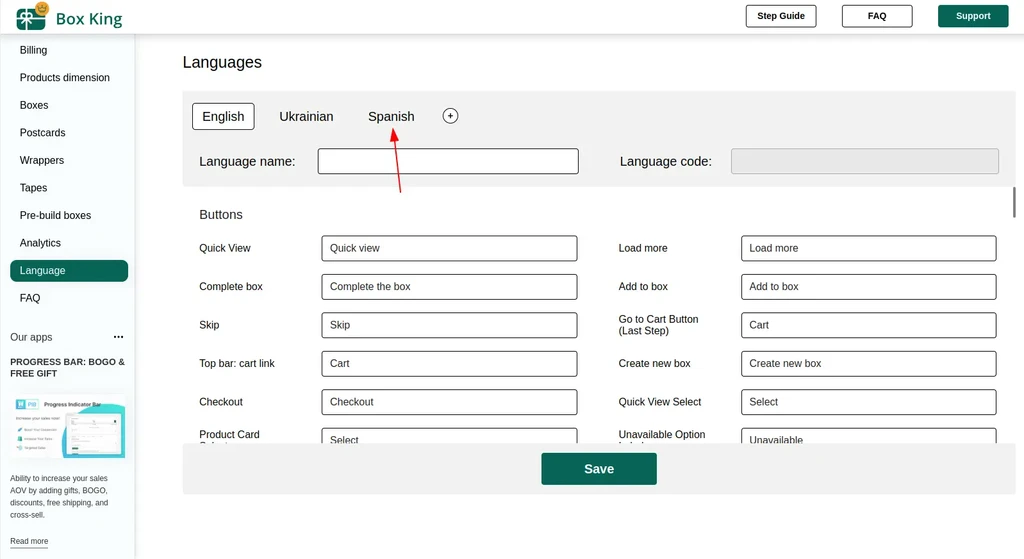Viewport: 1024px width, 559px height.
Task: Open Boxes section in sidebar
Action: click(34, 105)
